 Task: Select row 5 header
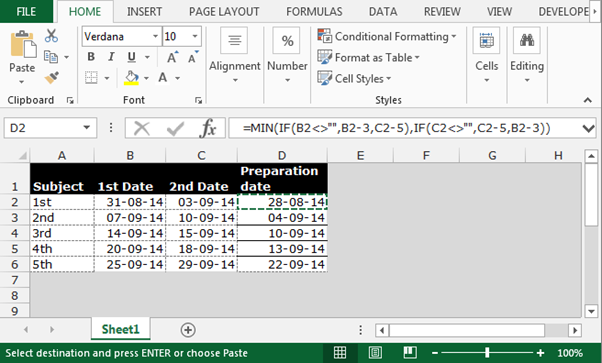[x=15, y=249]
